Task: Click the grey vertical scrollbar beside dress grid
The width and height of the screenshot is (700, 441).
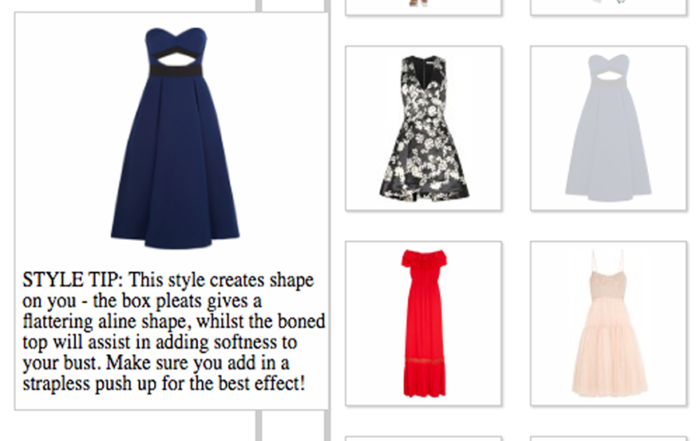Action: coord(328,220)
